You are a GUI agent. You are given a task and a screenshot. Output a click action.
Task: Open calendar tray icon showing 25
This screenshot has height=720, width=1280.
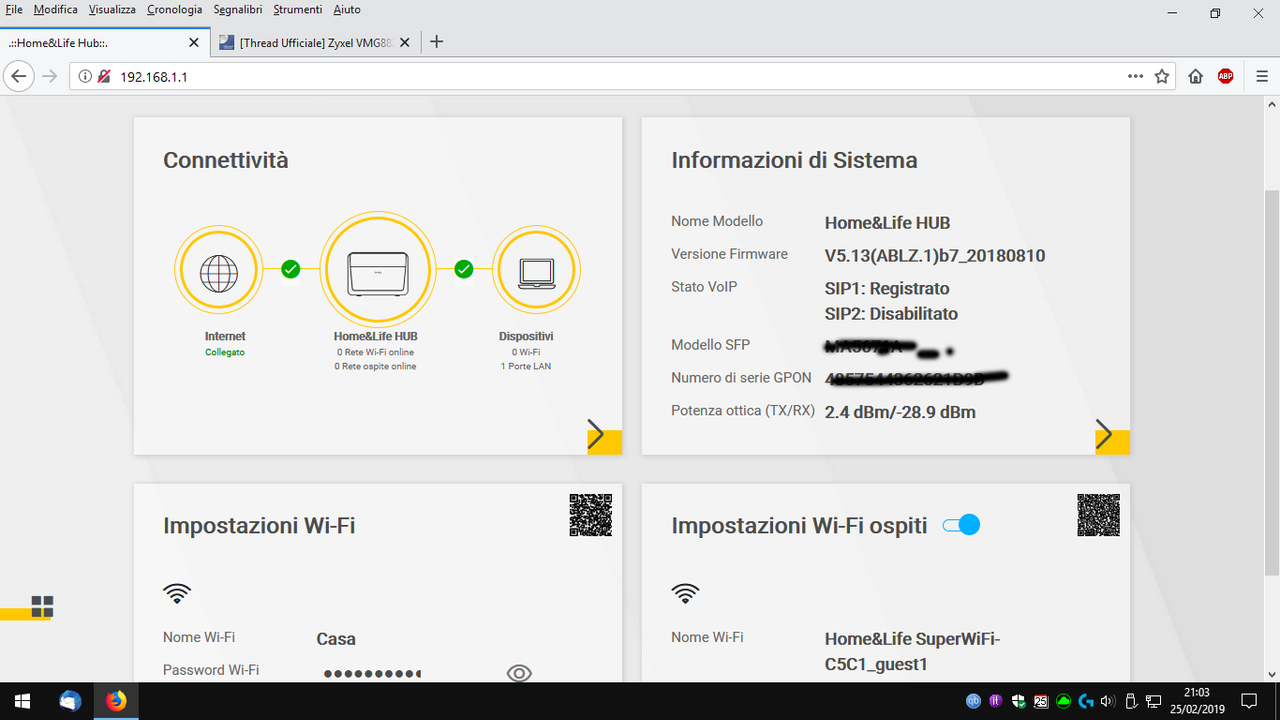pyautogui.click(x=1041, y=701)
